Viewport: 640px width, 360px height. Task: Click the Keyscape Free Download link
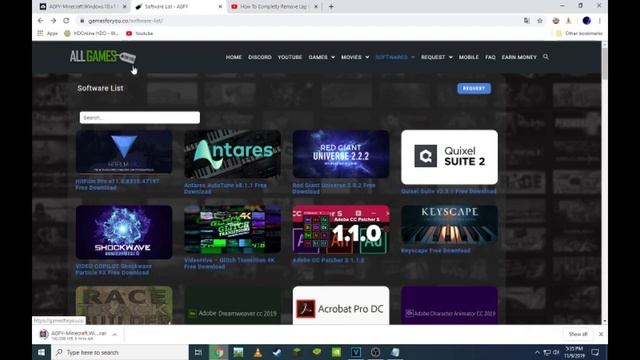[x=436, y=251]
